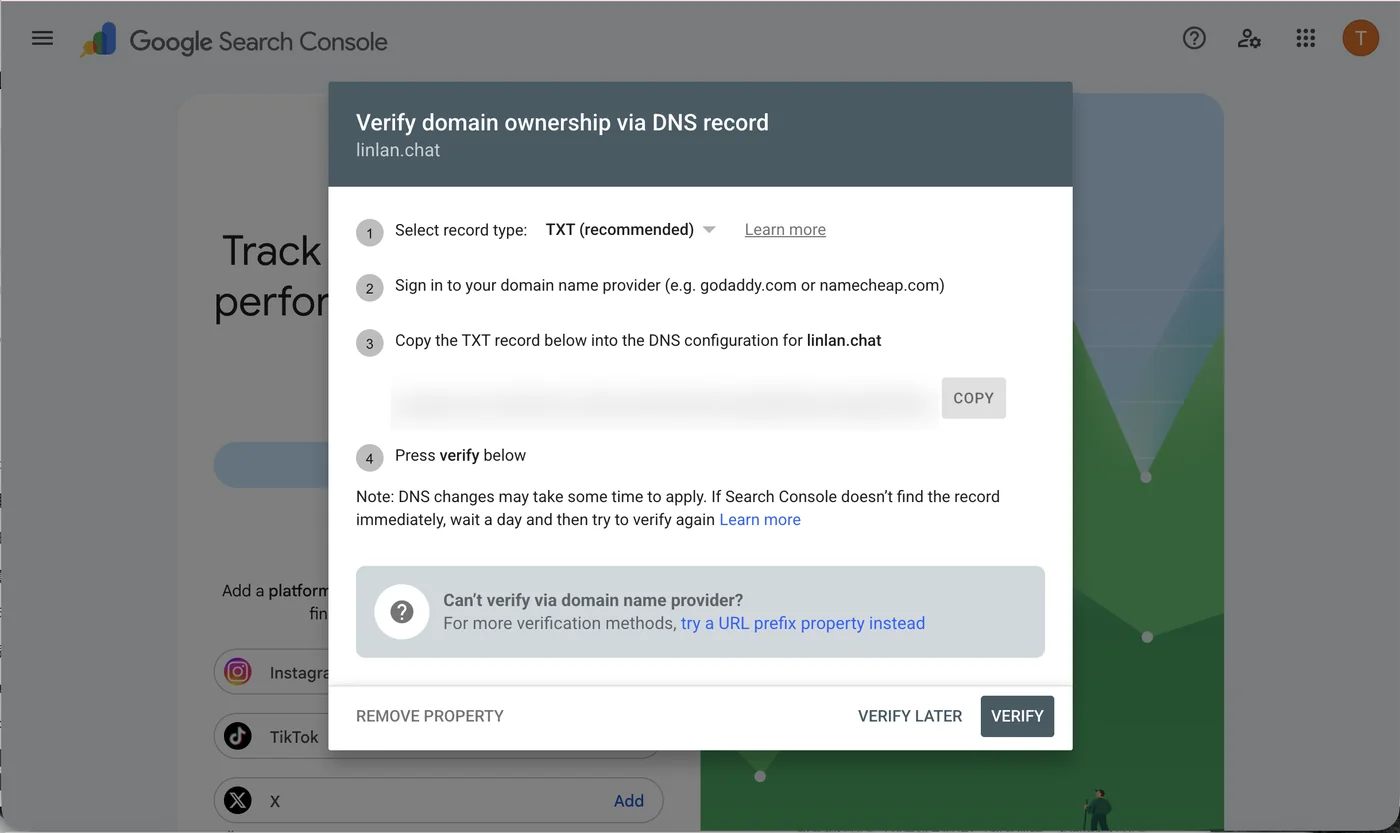Open the hamburger main menu
Viewport: 1400px width, 833px height.
[x=42, y=39]
